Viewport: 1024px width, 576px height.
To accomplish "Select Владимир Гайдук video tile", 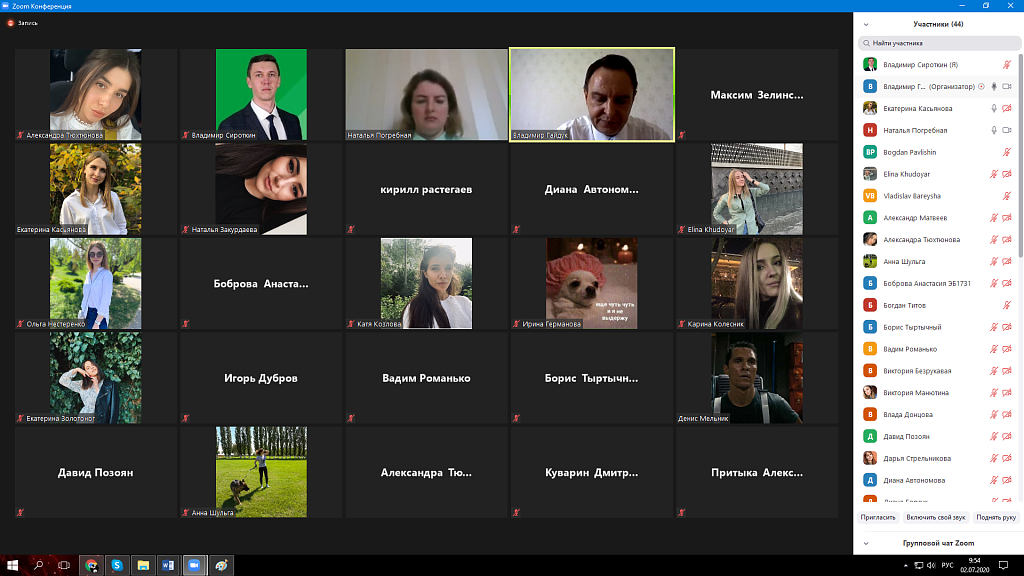I will click(x=592, y=94).
